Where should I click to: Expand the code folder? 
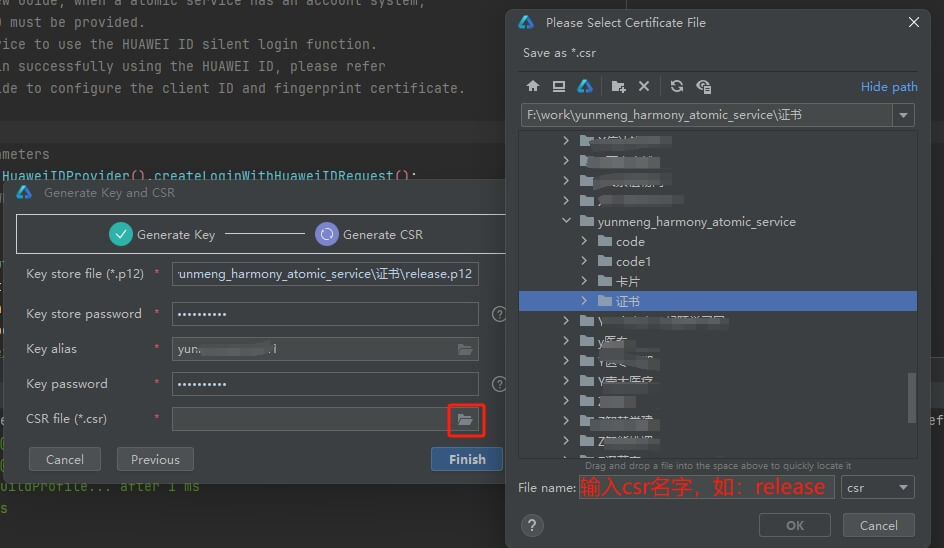point(583,241)
